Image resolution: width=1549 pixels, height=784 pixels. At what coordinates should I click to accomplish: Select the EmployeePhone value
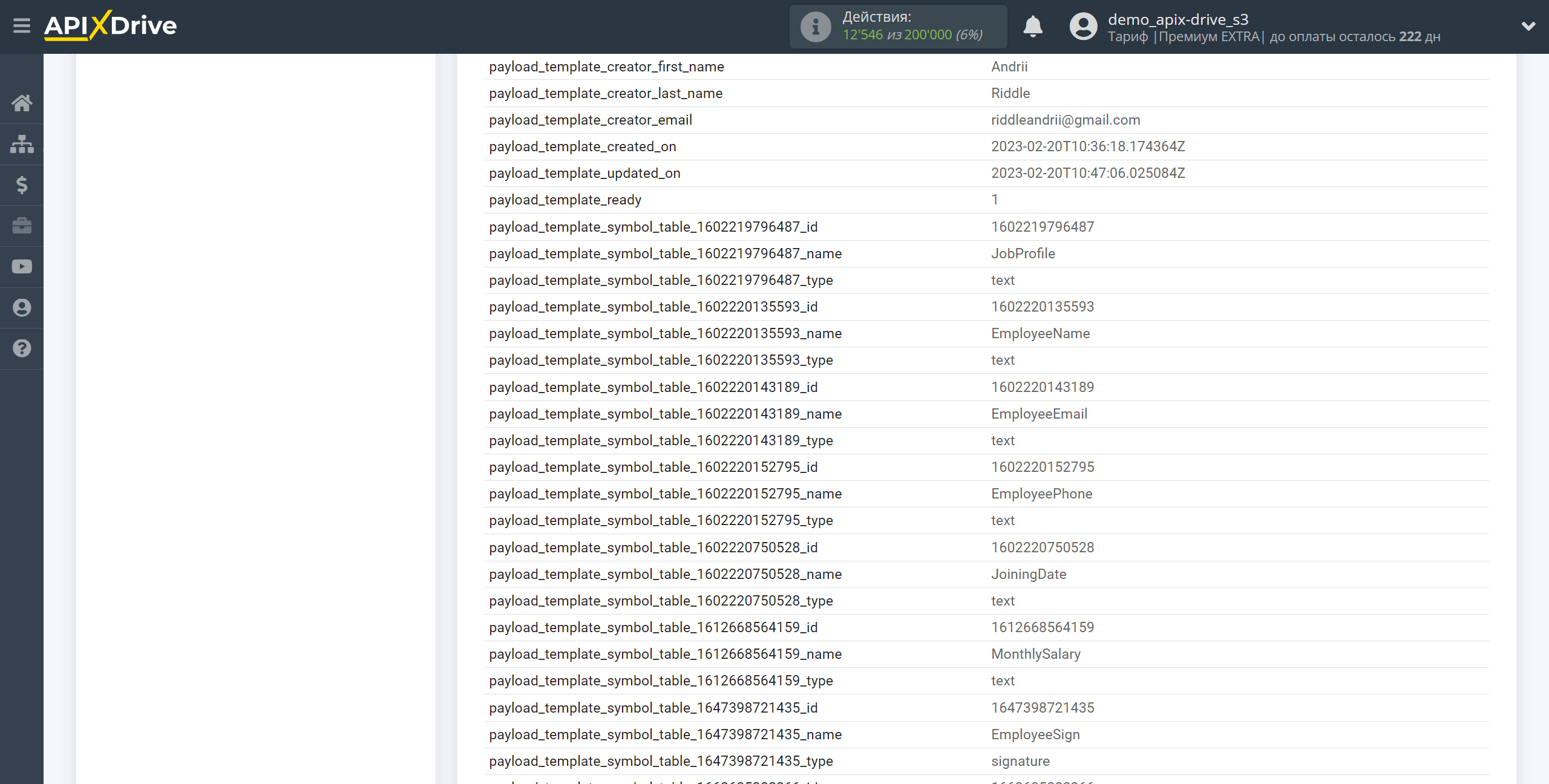click(1042, 494)
